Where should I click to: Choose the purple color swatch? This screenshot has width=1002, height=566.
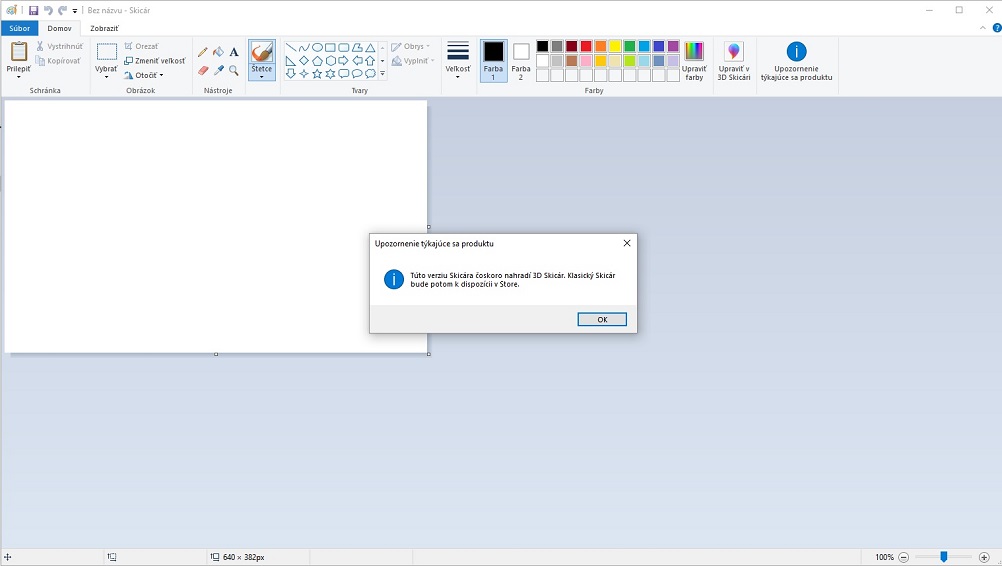coord(673,46)
